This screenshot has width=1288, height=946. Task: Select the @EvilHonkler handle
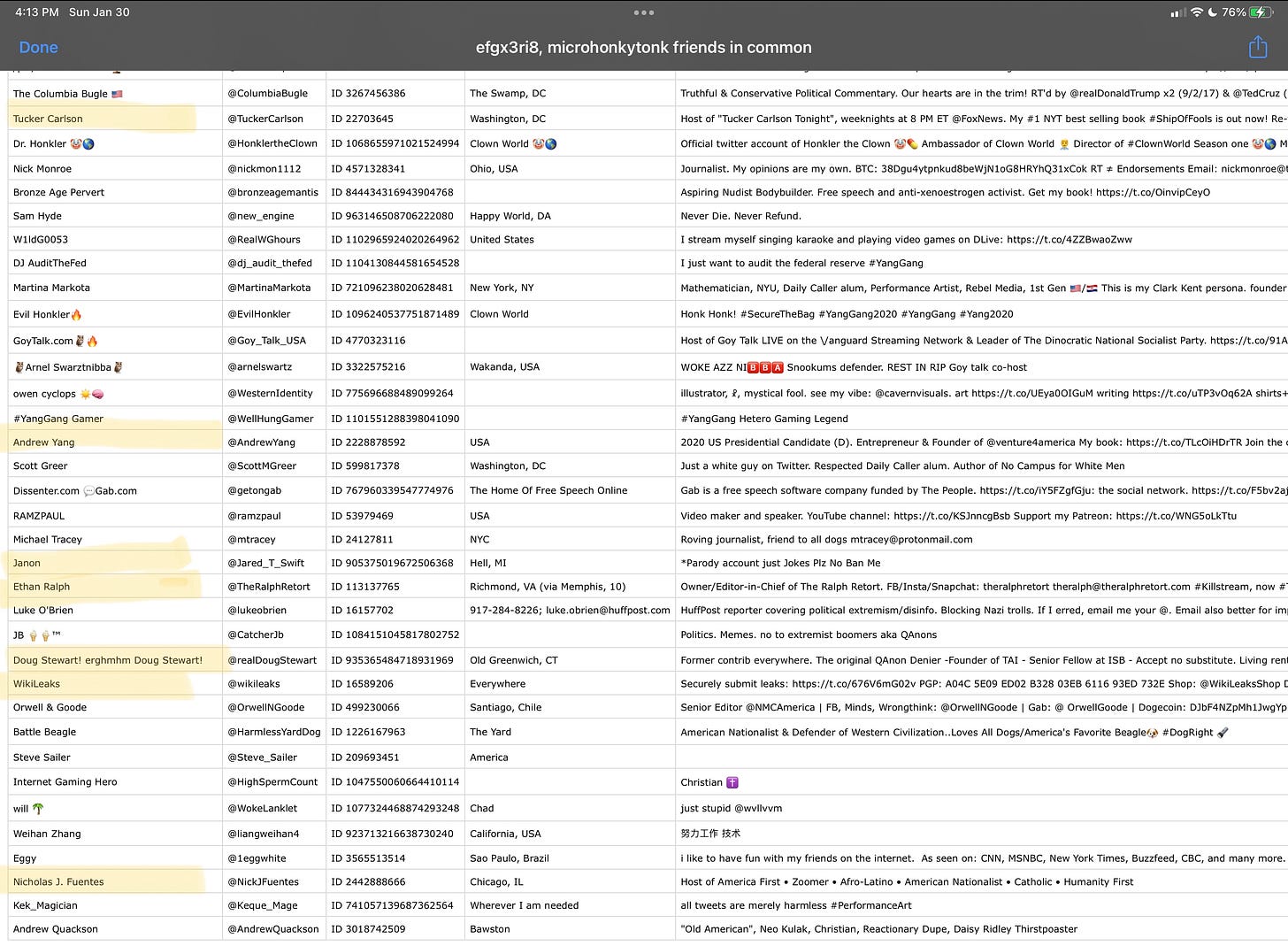[x=259, y=314]
